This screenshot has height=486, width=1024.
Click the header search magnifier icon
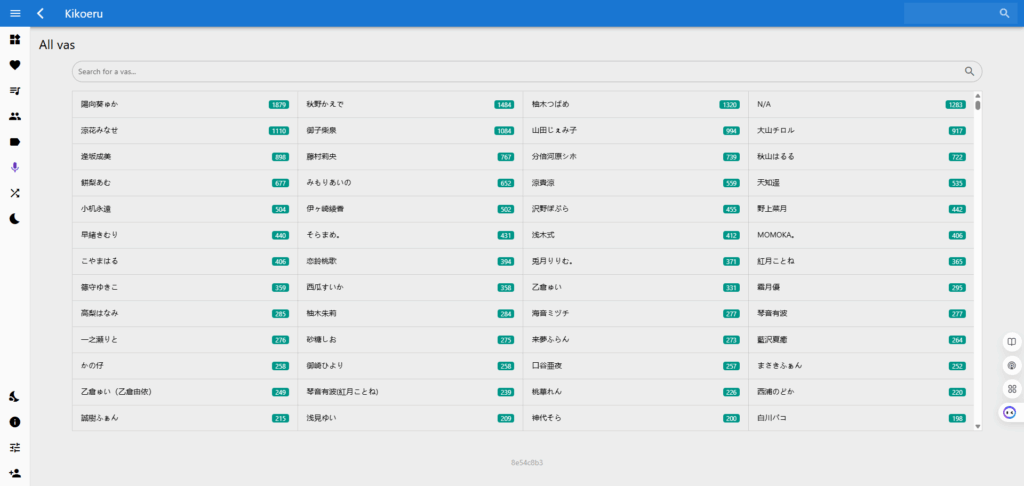click(1004, 13)
